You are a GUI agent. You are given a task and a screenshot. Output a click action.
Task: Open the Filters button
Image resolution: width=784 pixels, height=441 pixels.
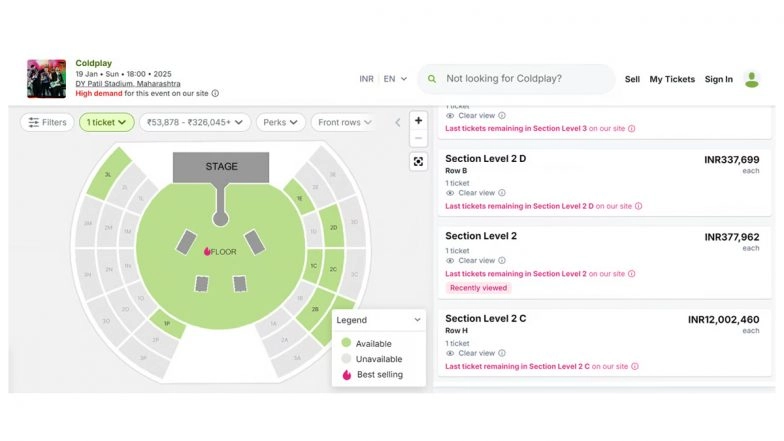tap(47, 122)
